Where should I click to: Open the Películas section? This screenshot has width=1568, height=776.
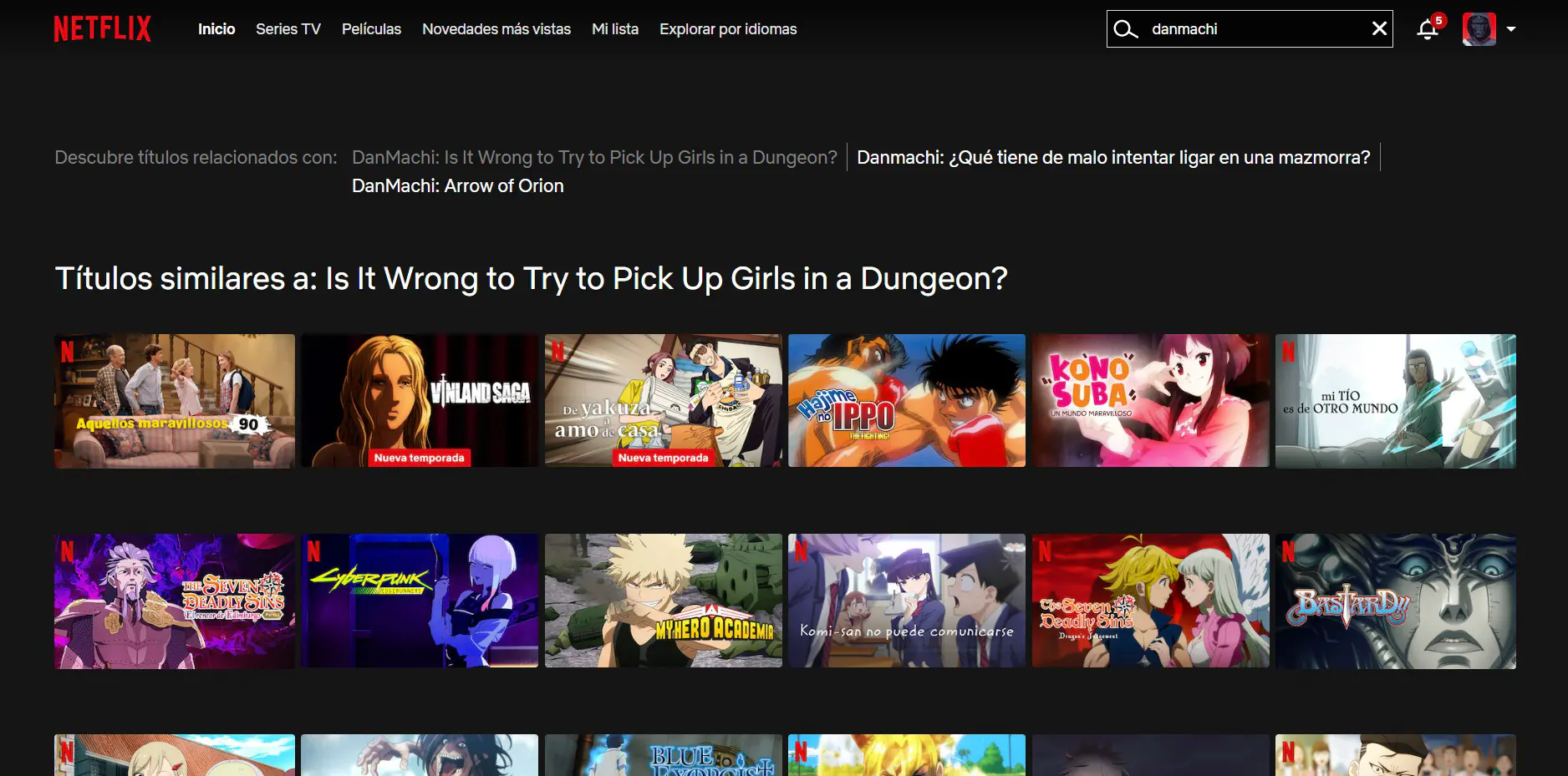pyautogui.click(x=371, y=29)
